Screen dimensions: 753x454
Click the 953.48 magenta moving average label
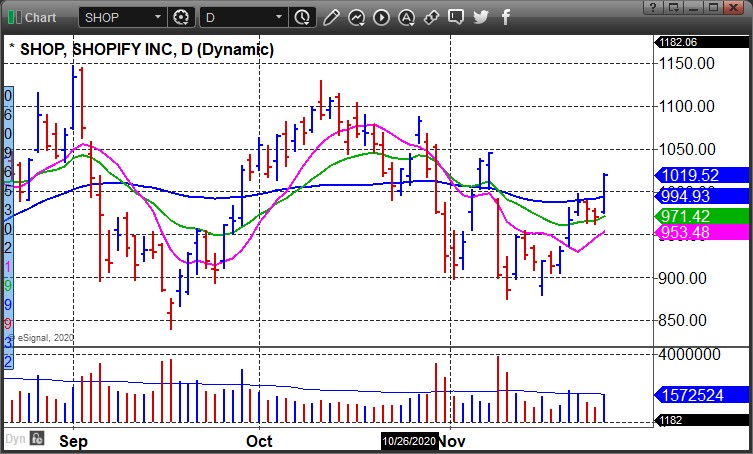tap(702, 233)
